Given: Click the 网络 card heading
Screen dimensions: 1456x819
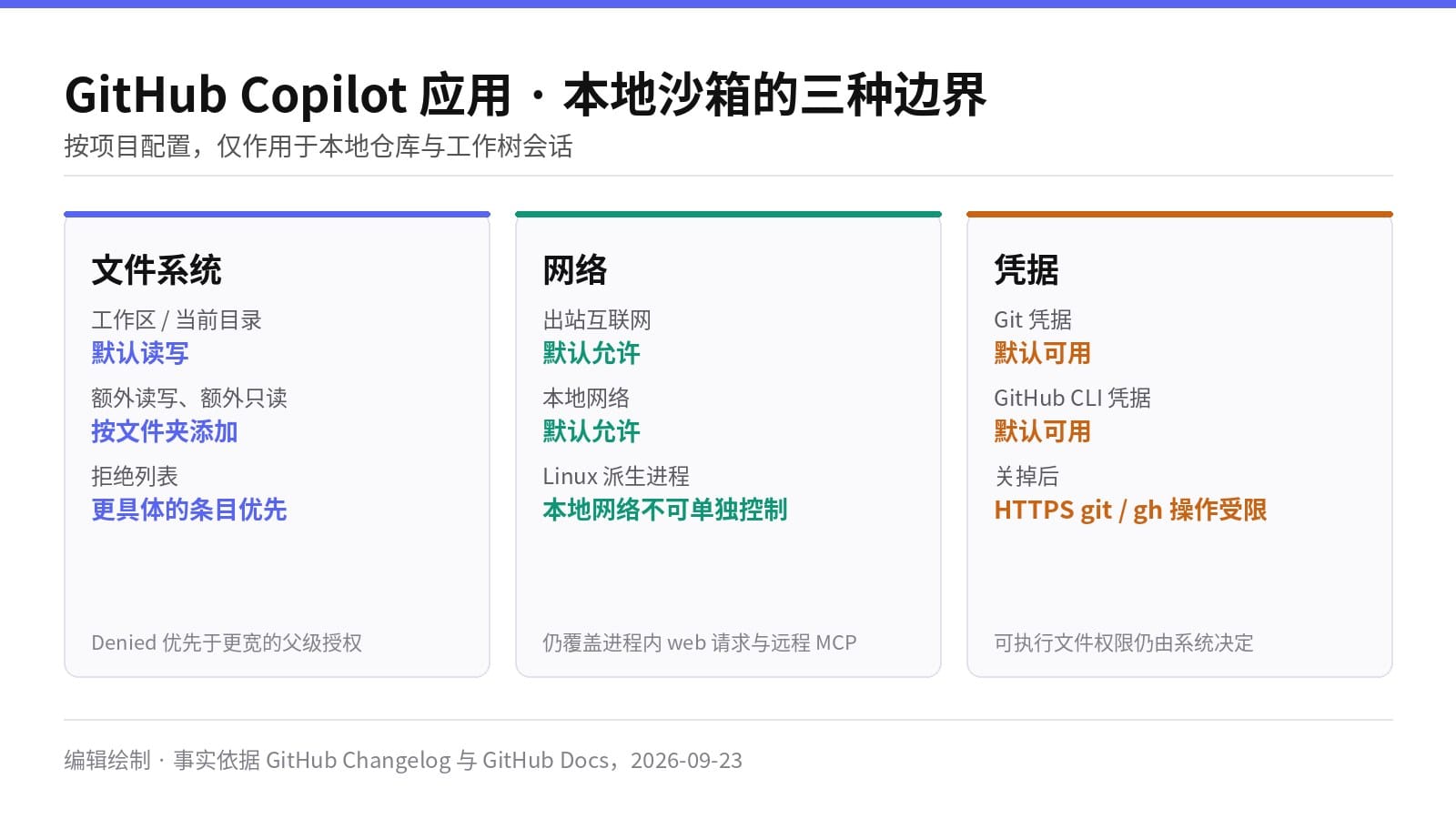Looking at the screenshot, I should [x=575, y=270].
